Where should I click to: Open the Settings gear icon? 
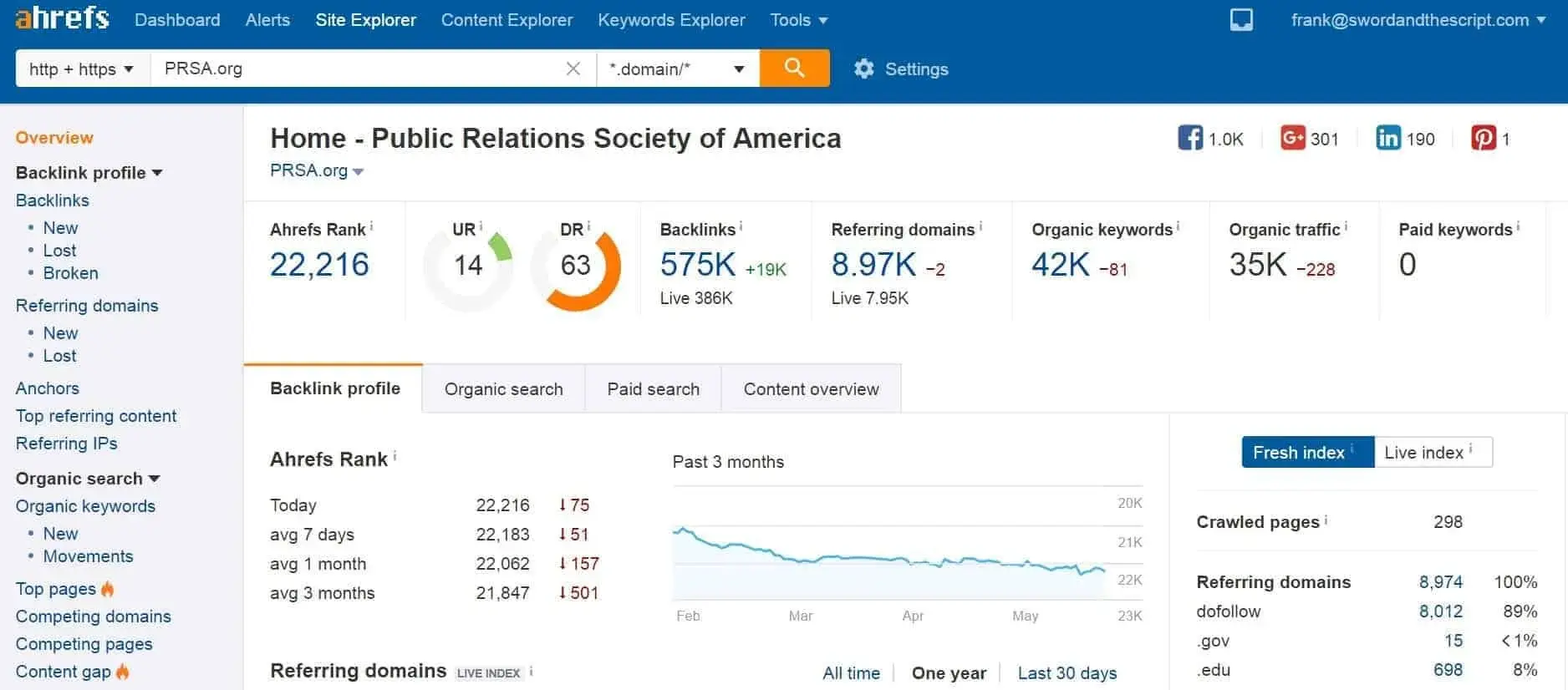[x=863, y=68]
